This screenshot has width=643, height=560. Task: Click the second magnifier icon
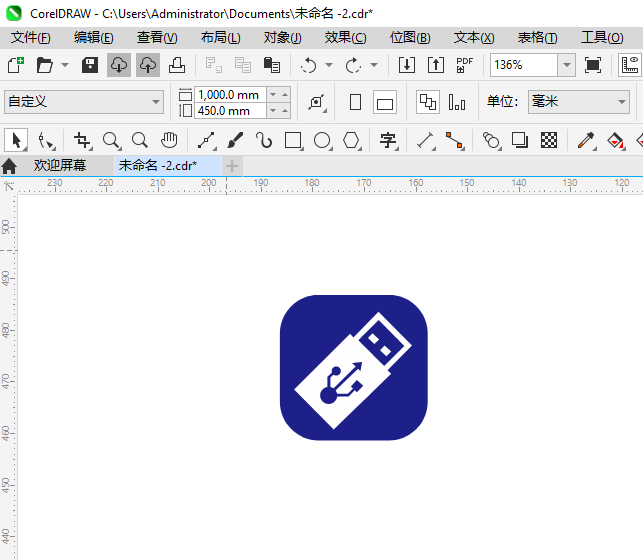click(x=140, y=140)
